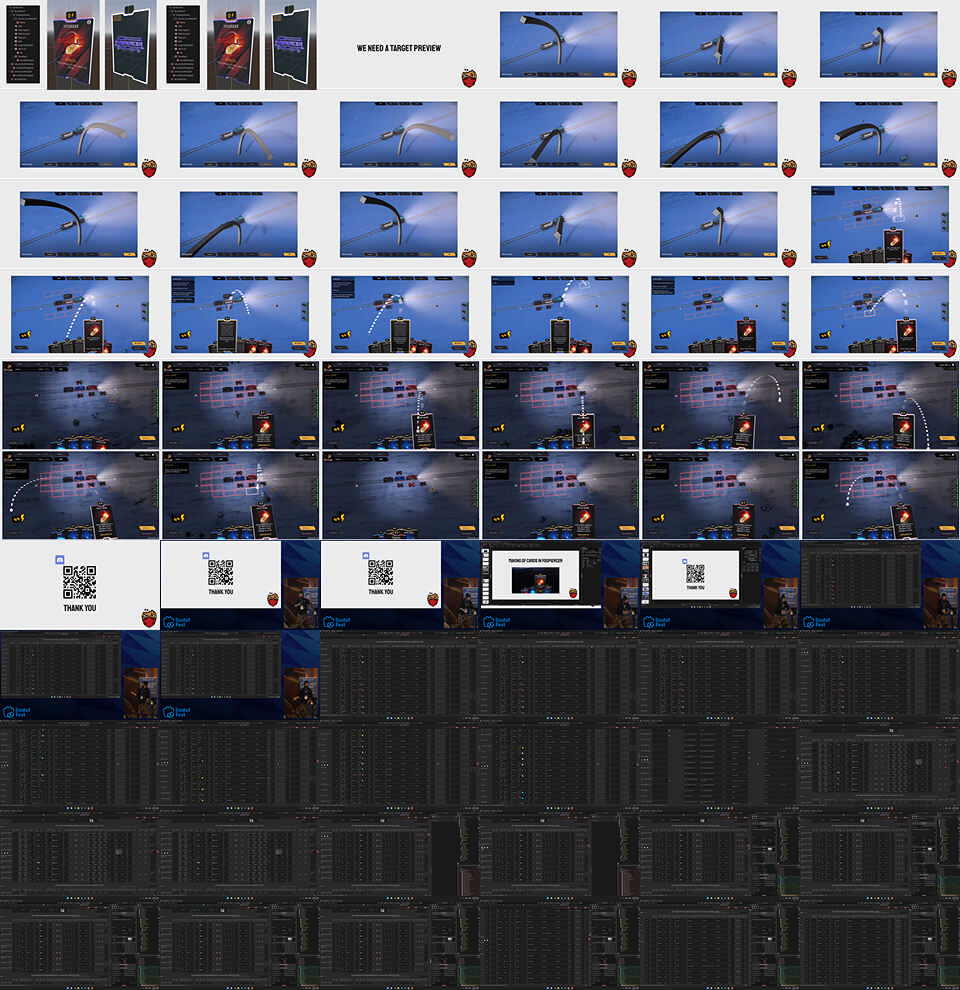Click mascot logo on target preview slide
960x990 pixels.
(469, 77)
